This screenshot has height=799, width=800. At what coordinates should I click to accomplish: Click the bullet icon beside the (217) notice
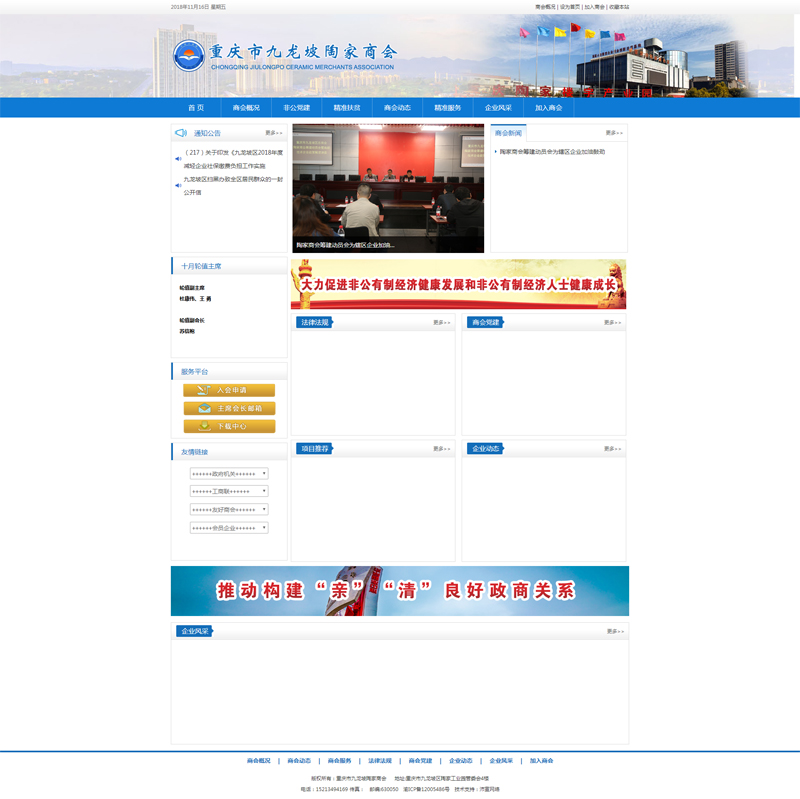[x=178, y=159]
